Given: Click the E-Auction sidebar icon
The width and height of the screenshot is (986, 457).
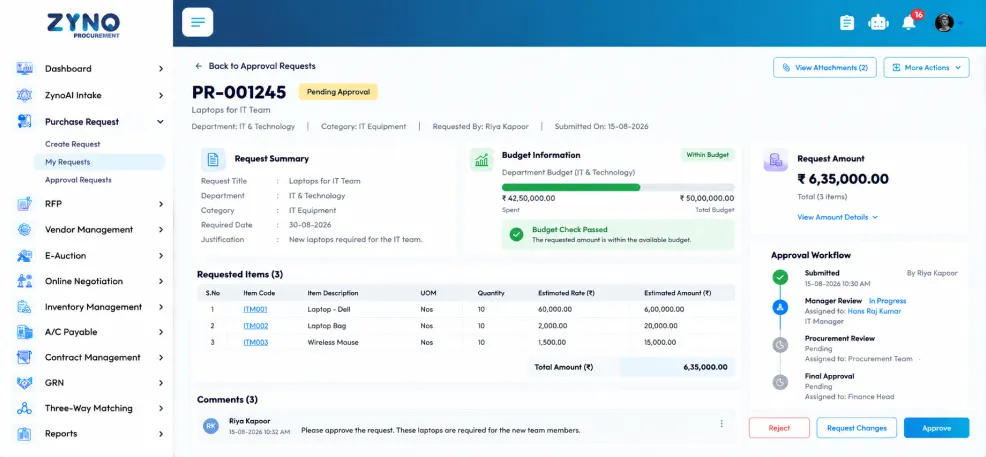Looking at the screenshot, I should coord(25,256).
